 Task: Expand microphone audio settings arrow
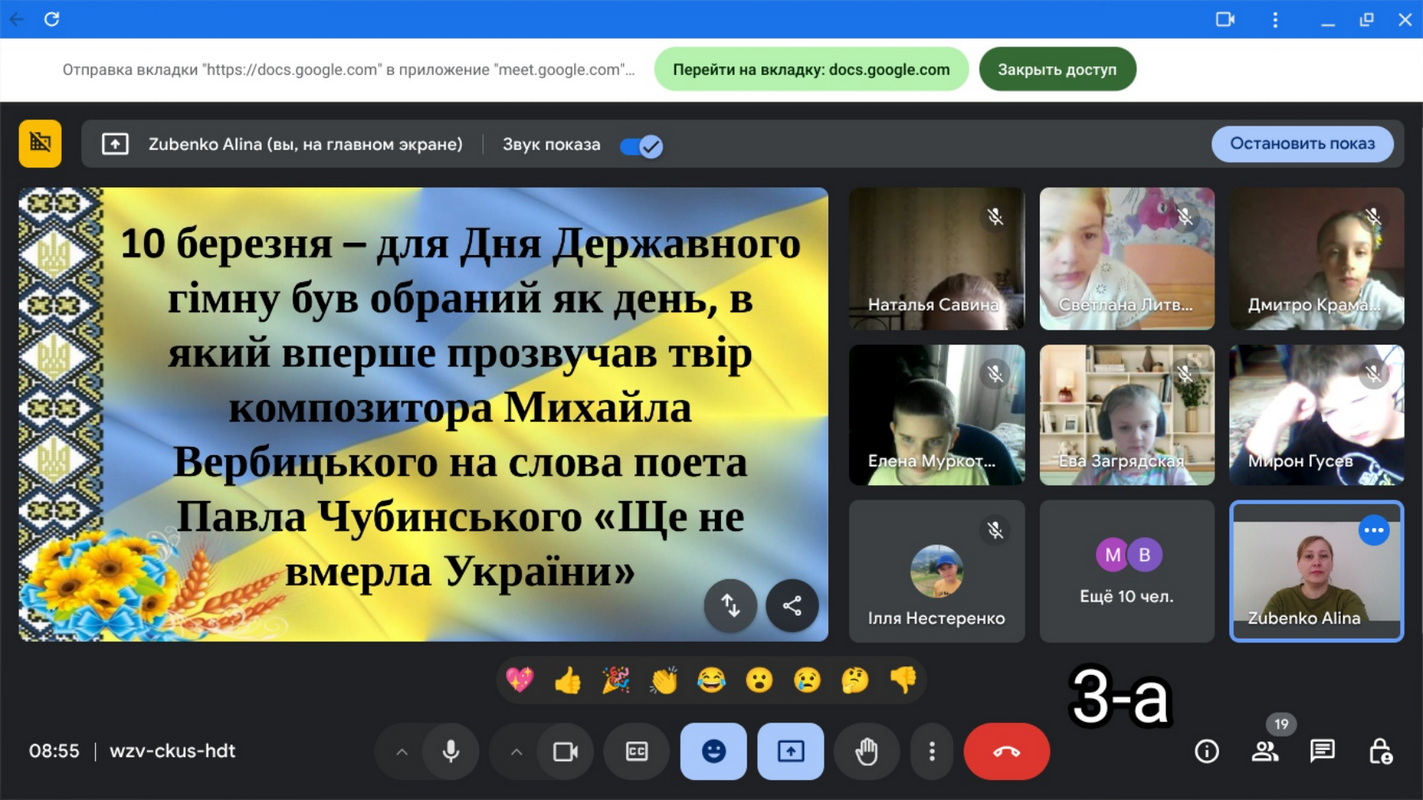(402, 751)
